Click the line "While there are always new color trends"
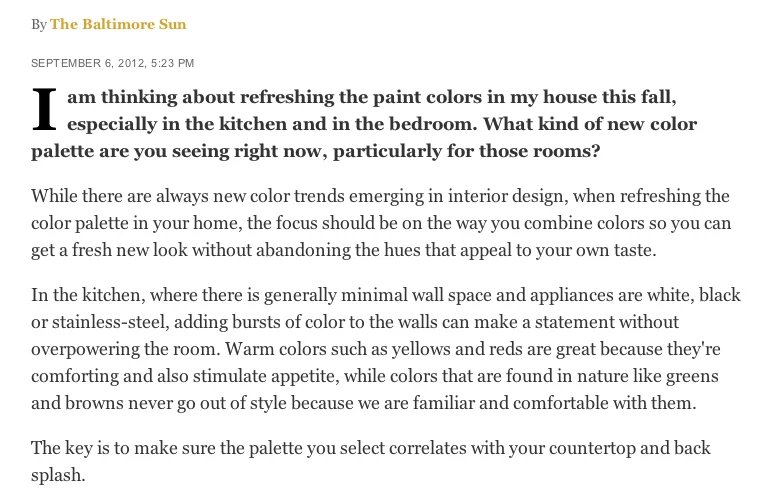This screenshot has height=492, width=783. tap(380, 196)
